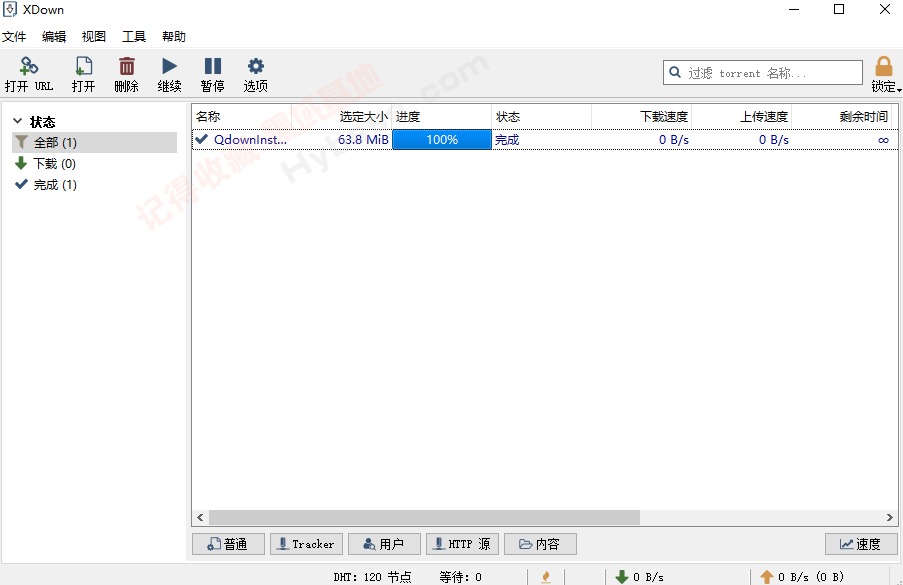Click the orange upload speed arrow in the status bar
The image size is (903, 585).
point(767,577)
